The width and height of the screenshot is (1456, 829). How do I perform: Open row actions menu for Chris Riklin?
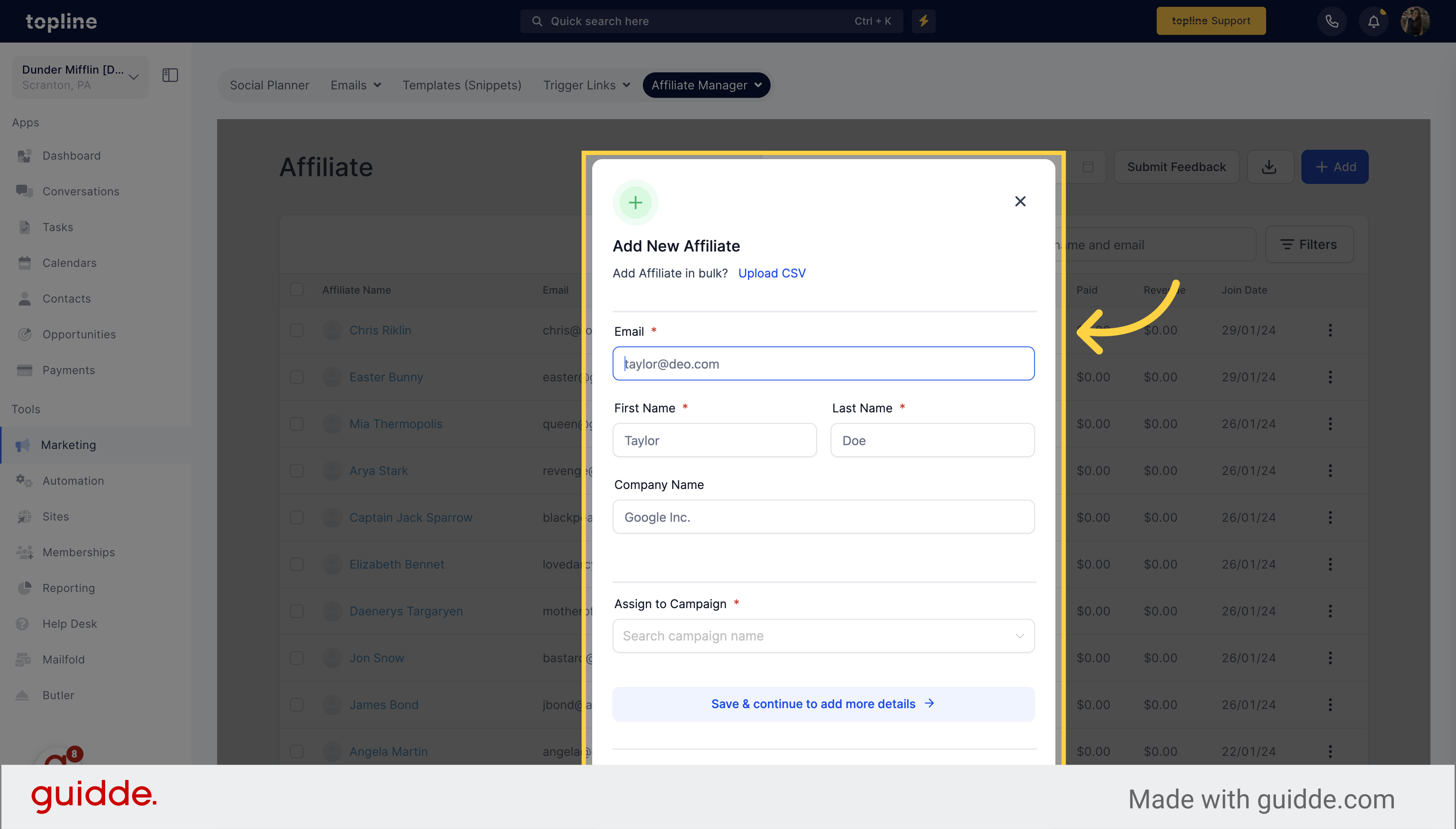tap(1330, 330)
